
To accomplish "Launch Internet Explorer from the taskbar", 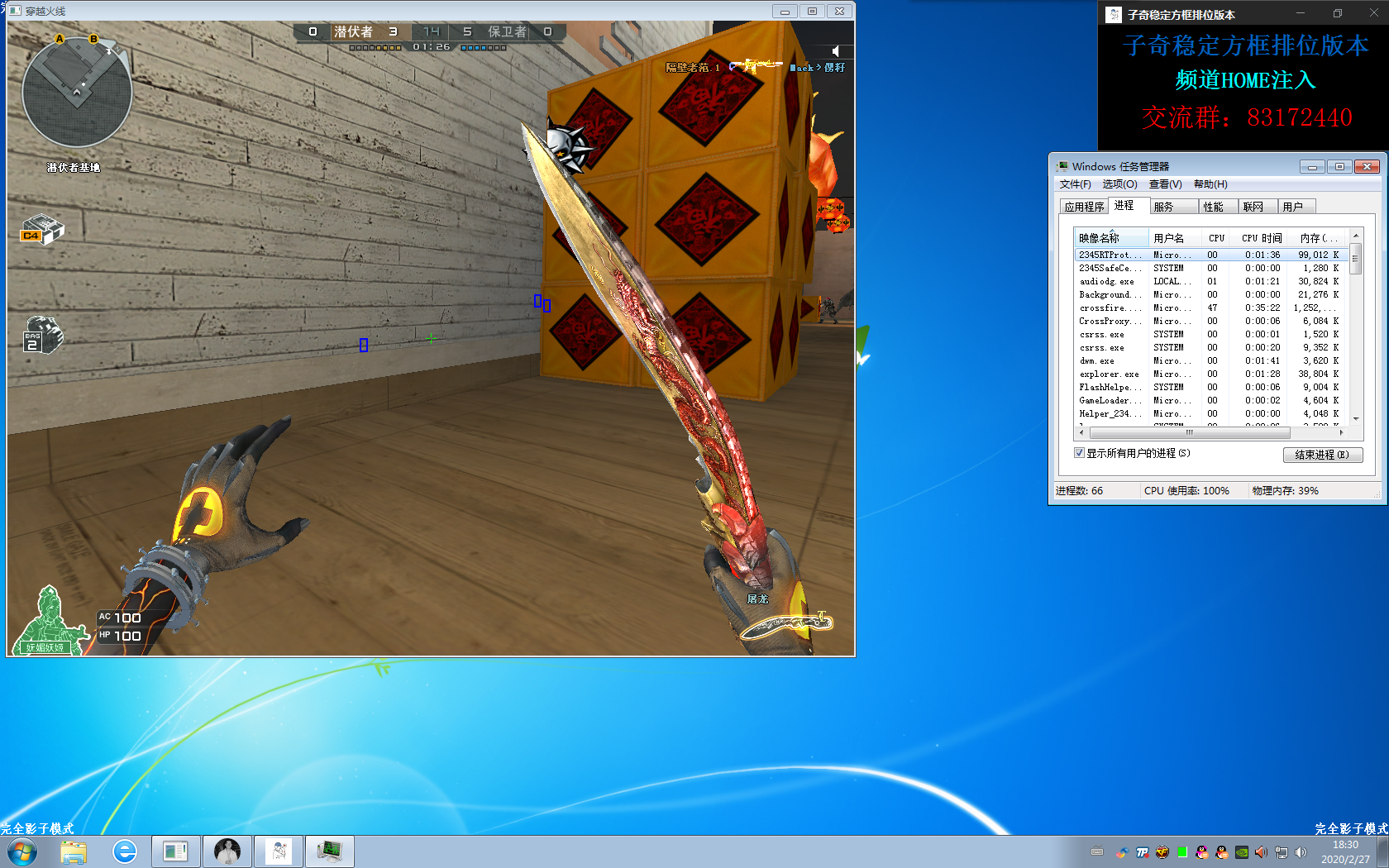I will tap(125, 851).
